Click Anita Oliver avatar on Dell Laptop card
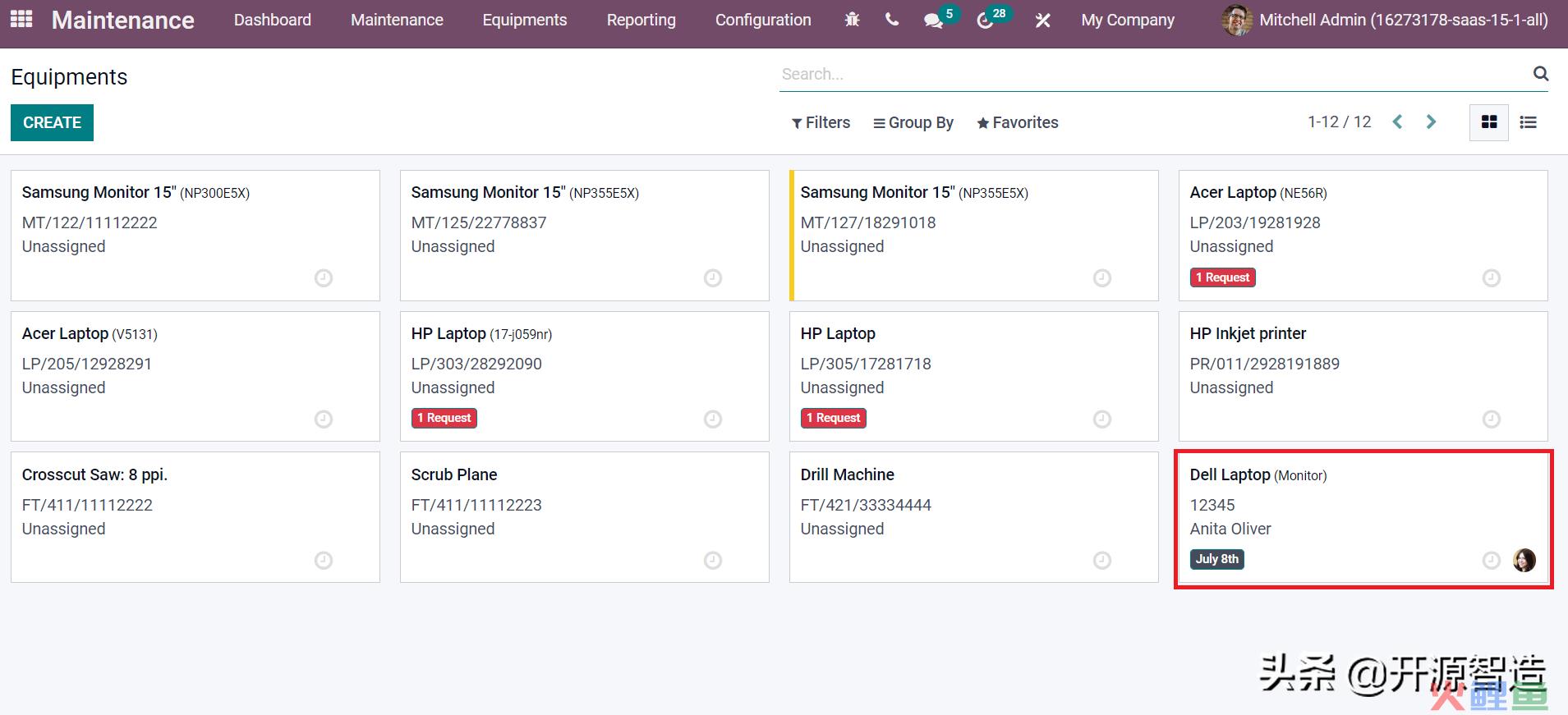Image resolution: width=1568 pixels, height=715 pixels. click(1524, 560)
